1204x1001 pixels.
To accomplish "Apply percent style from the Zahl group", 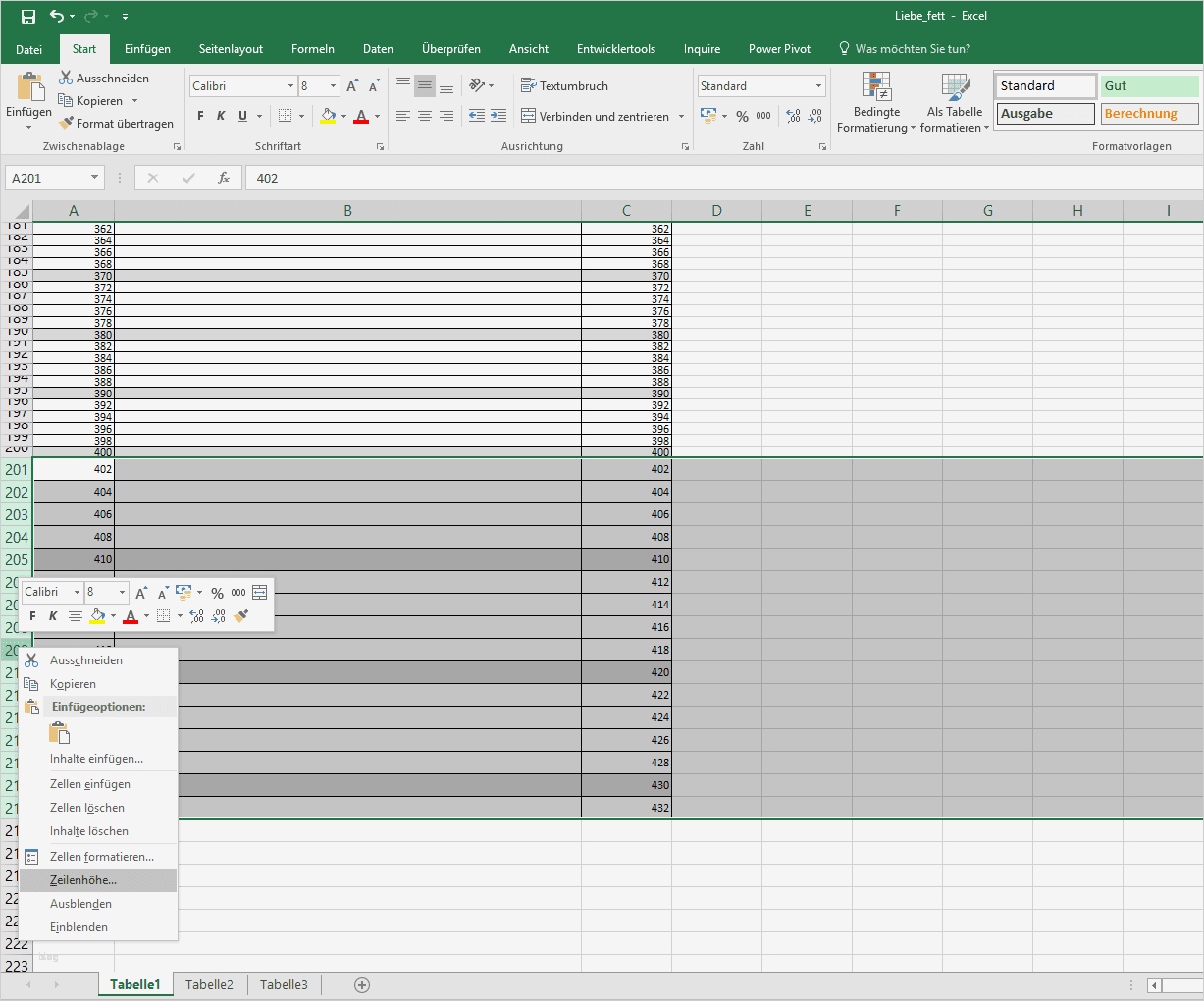I will click(742, 116).
